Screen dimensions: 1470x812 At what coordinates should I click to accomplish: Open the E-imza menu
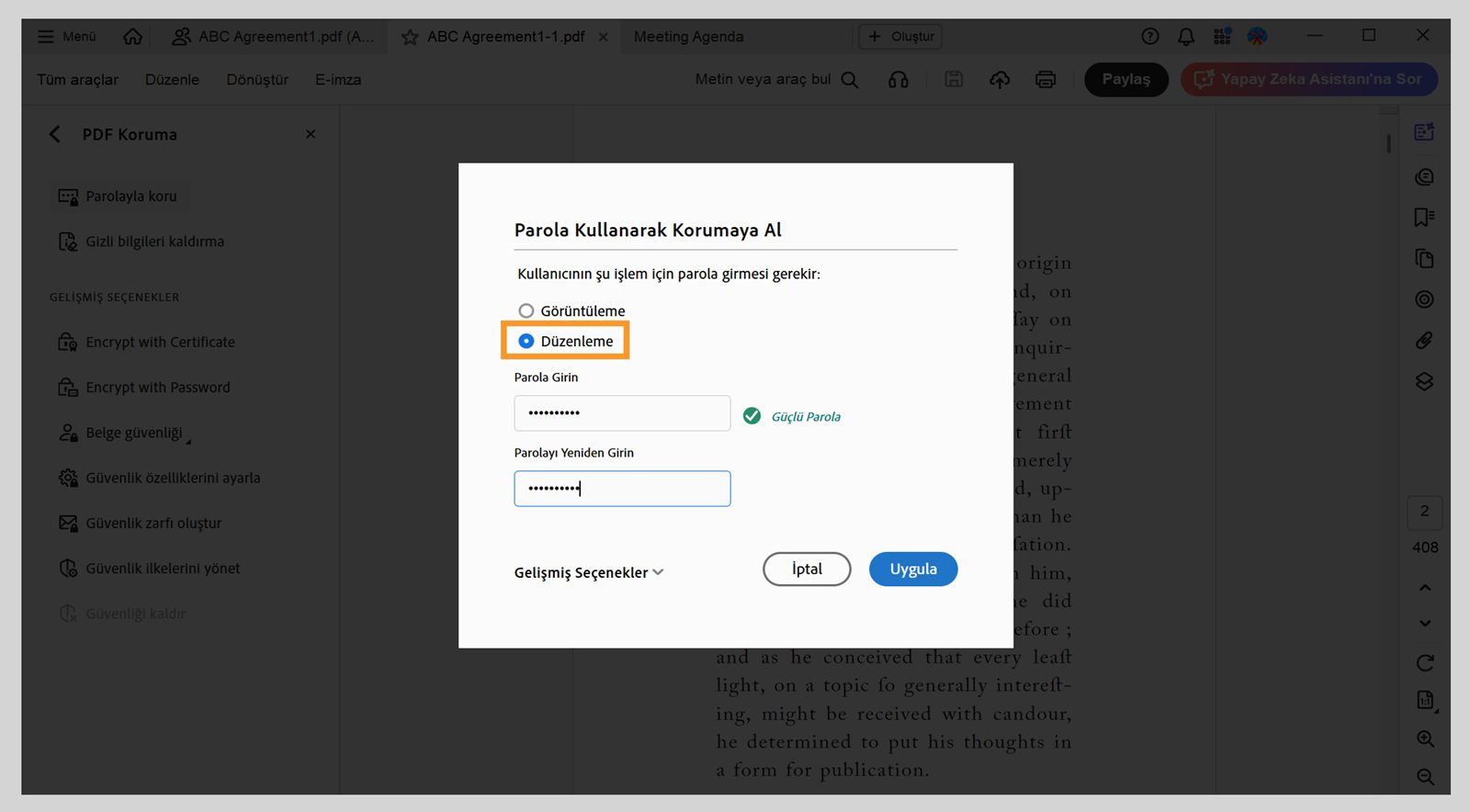tap(338, 80)
